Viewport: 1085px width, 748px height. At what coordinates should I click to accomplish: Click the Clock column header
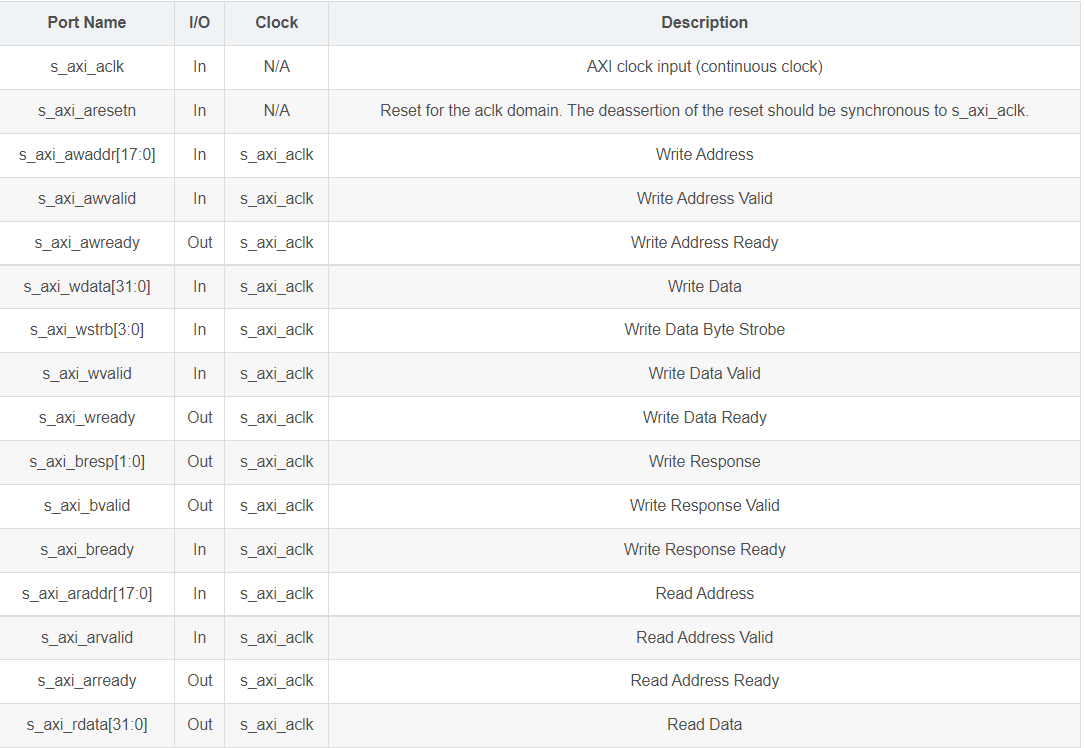tap(276, 22)
